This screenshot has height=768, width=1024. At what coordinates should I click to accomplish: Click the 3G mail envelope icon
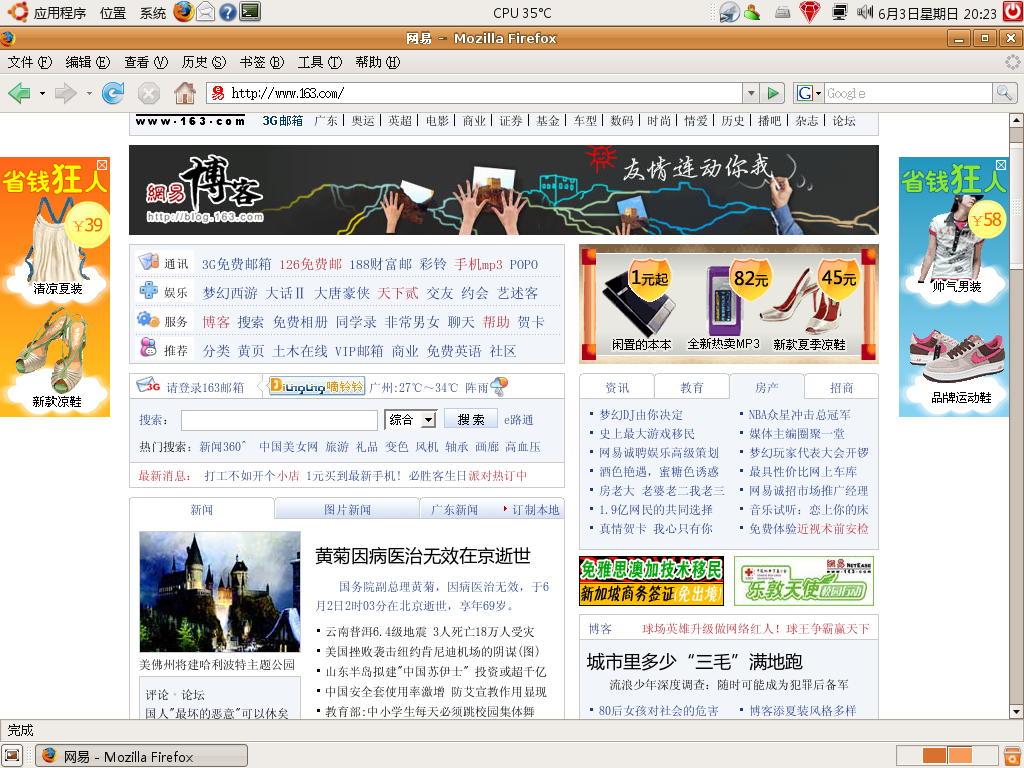point(148,385)
